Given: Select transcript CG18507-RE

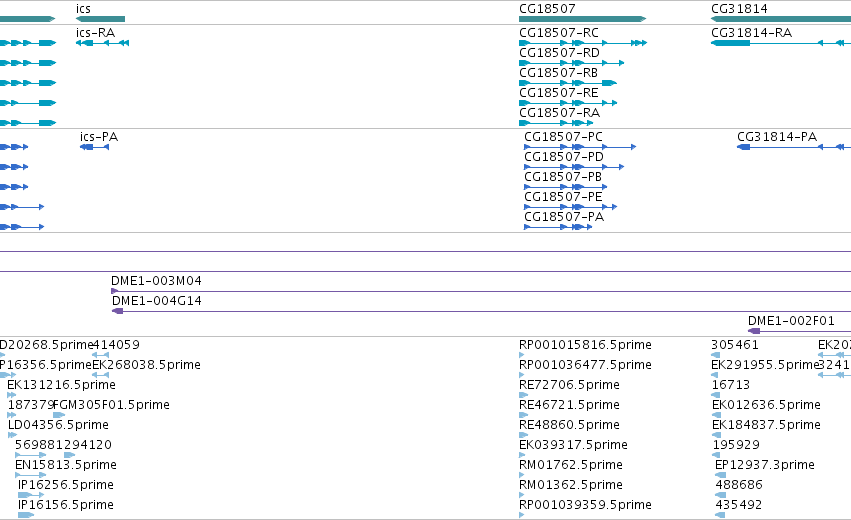Looking at the screenshot, I should (559, 93).
